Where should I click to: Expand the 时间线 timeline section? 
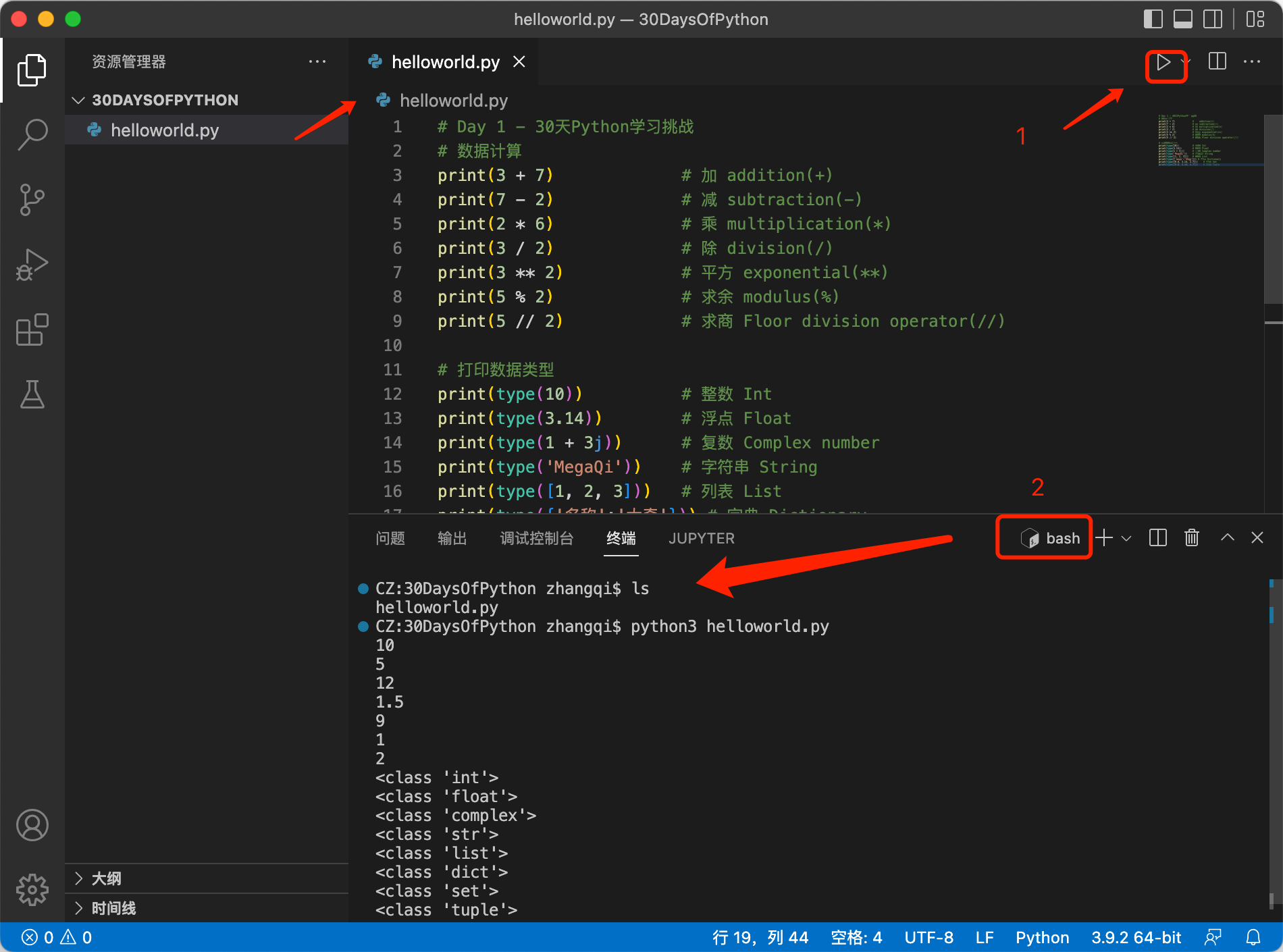point(207,908)
